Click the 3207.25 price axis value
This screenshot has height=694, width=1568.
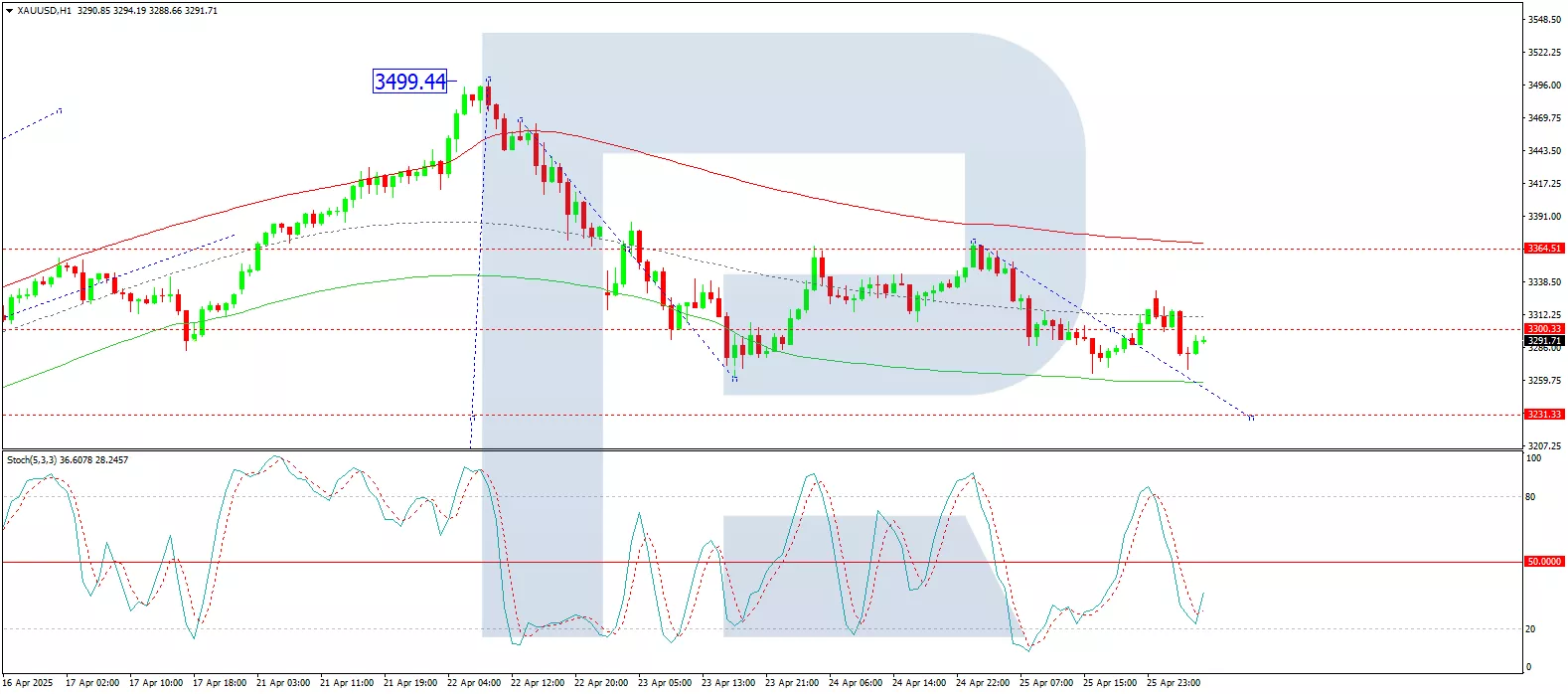point(1543,446)
